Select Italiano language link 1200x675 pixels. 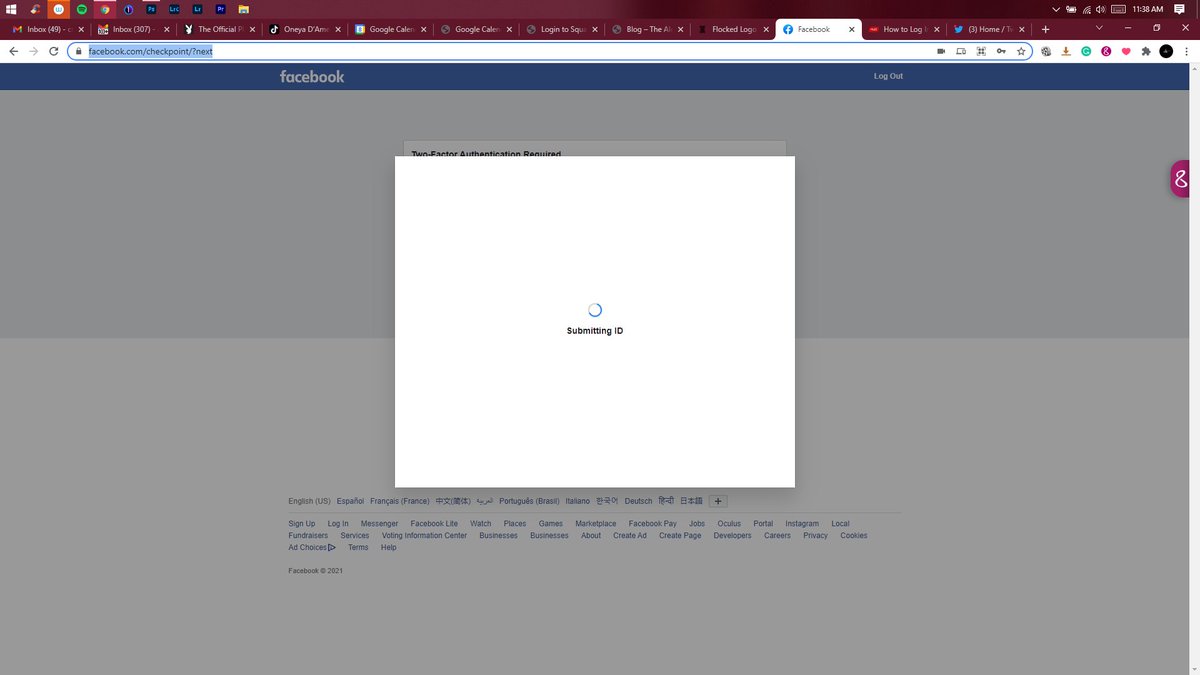tap(578, 501)
